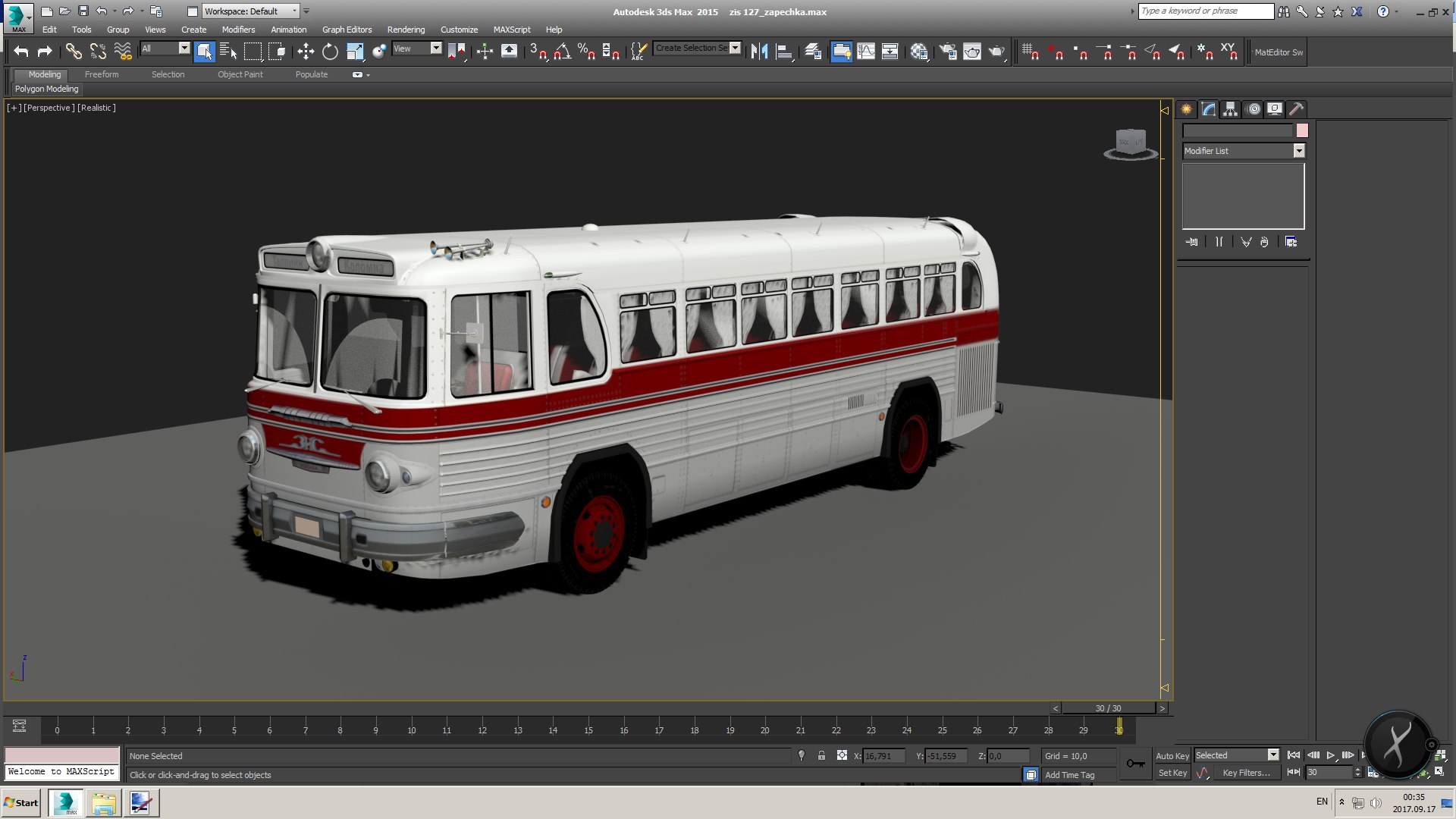Open the Rendering menu
The height and width of the screenshot is (819, 1456).
click(406, 30)
